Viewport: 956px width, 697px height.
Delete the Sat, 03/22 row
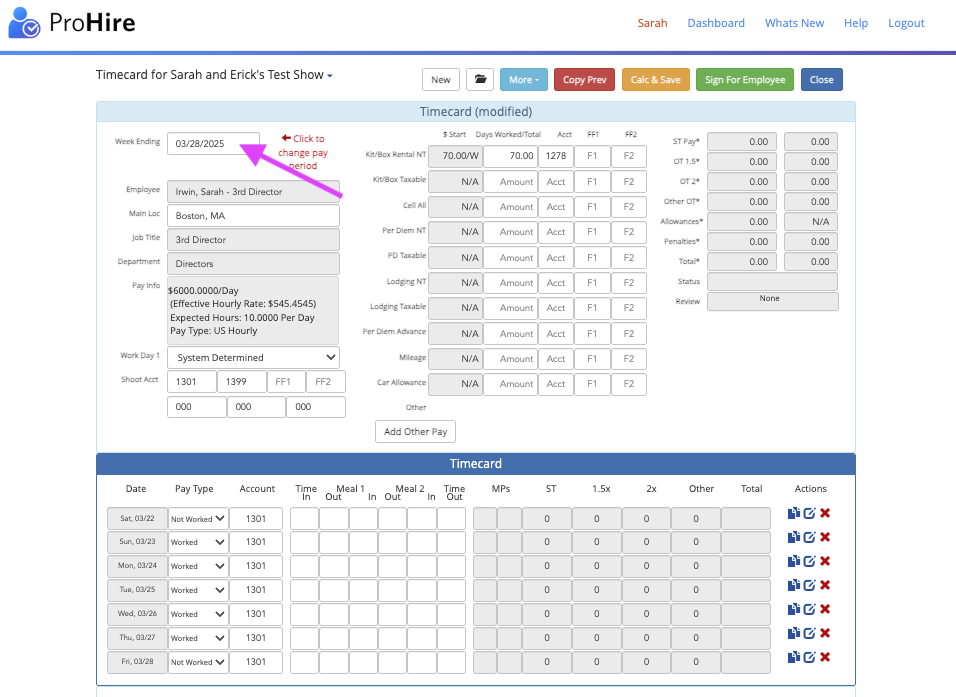click(825, 513)
